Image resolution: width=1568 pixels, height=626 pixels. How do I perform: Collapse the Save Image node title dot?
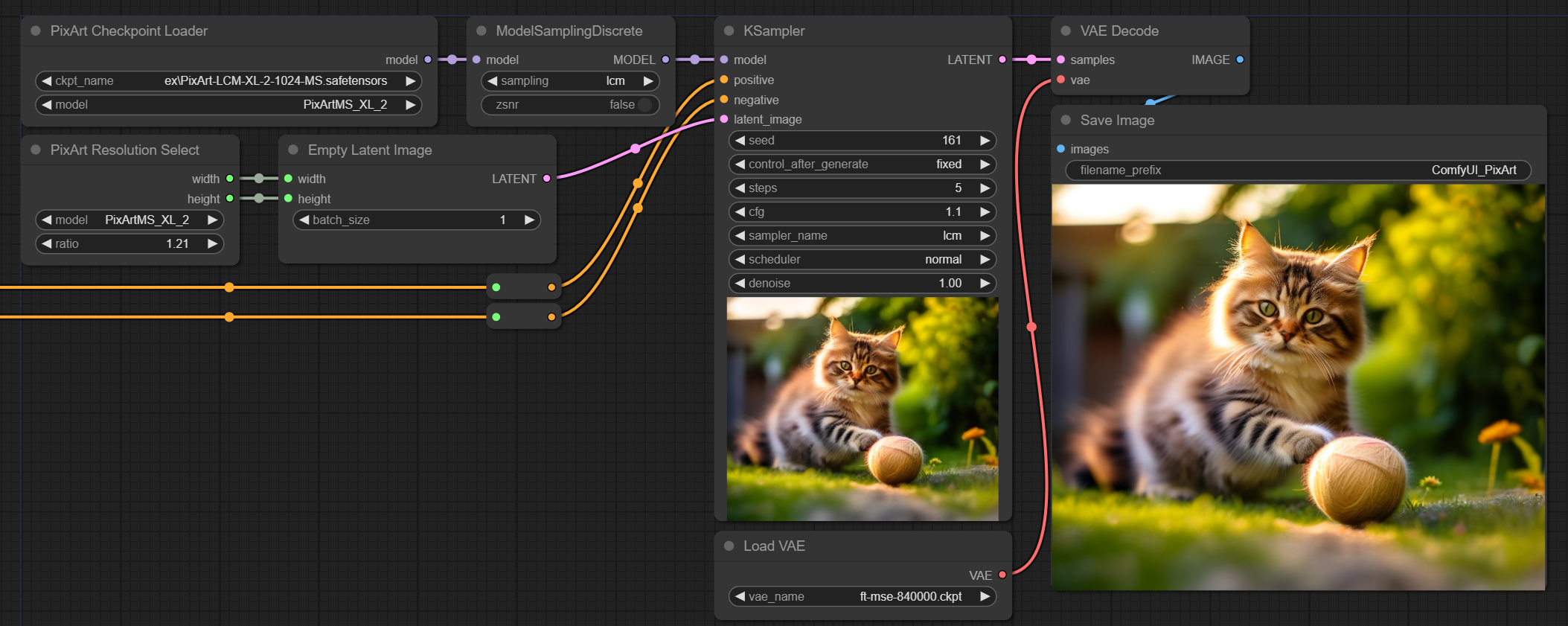(x=1066, y=120)
